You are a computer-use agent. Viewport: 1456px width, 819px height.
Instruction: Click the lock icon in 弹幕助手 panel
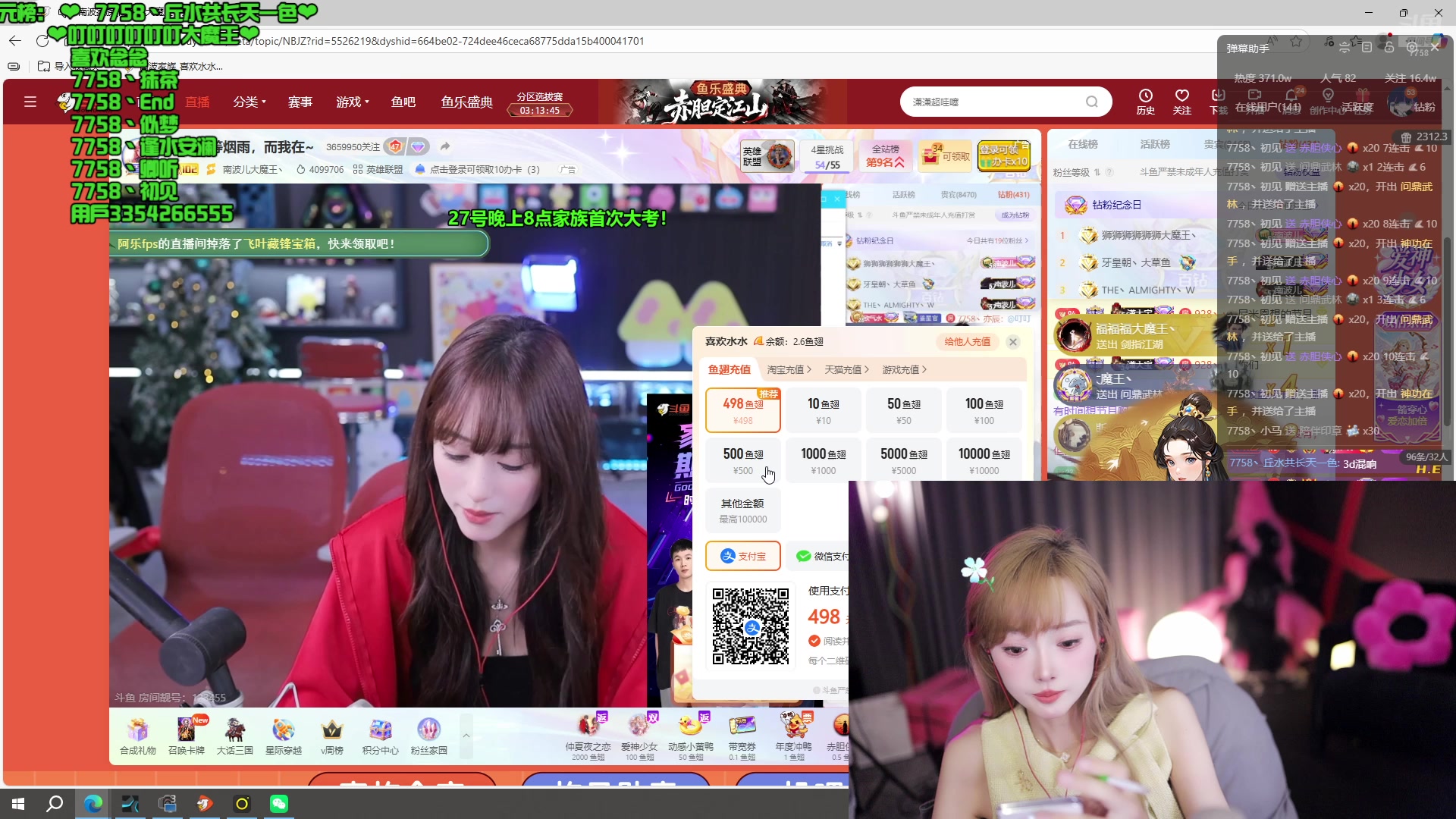(1389, 48)
